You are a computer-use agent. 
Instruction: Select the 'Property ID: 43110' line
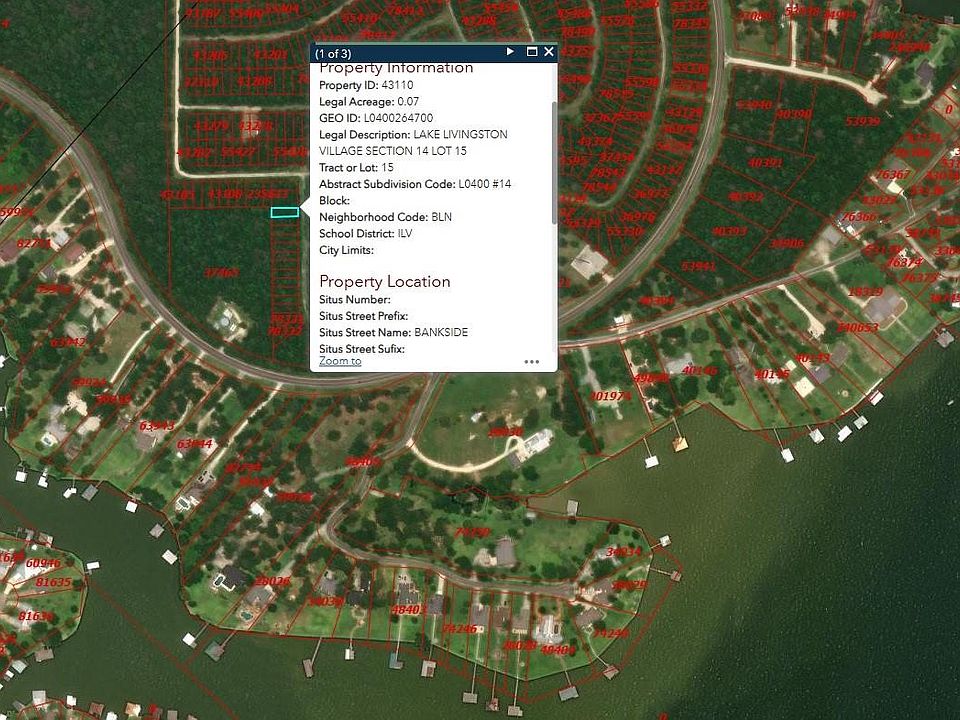pyautogui.click(x=366, y=85)
